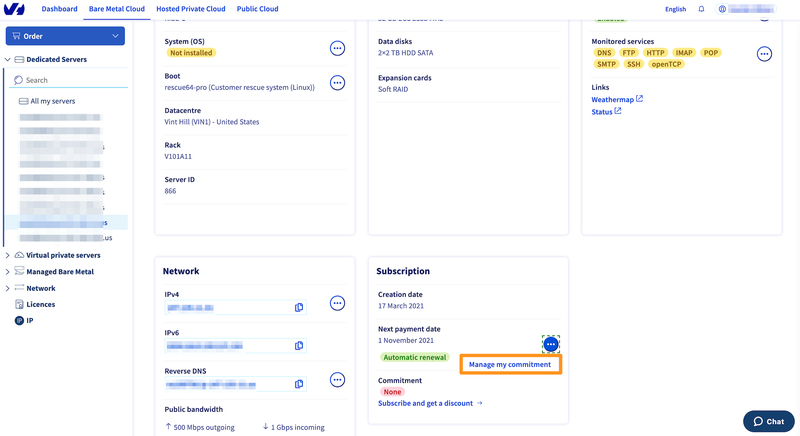Click the Automatic renewal badge
This screenshot has width=800, height=436.
pyautogui.click(x=415, y=357)
